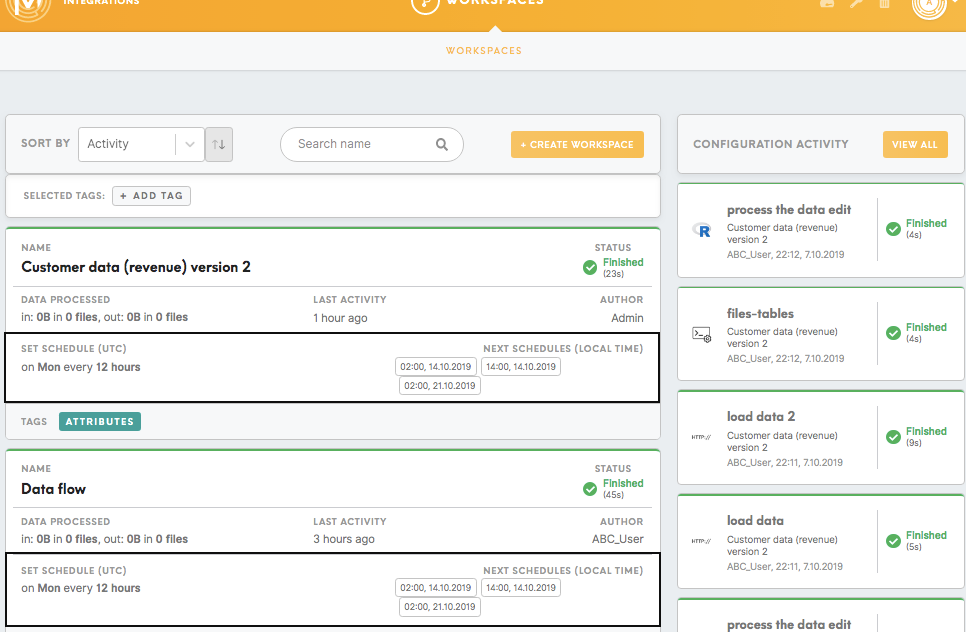Click 'Finished (23s)' status text
Screen dimensions: 966x632
tap(623, 267)
